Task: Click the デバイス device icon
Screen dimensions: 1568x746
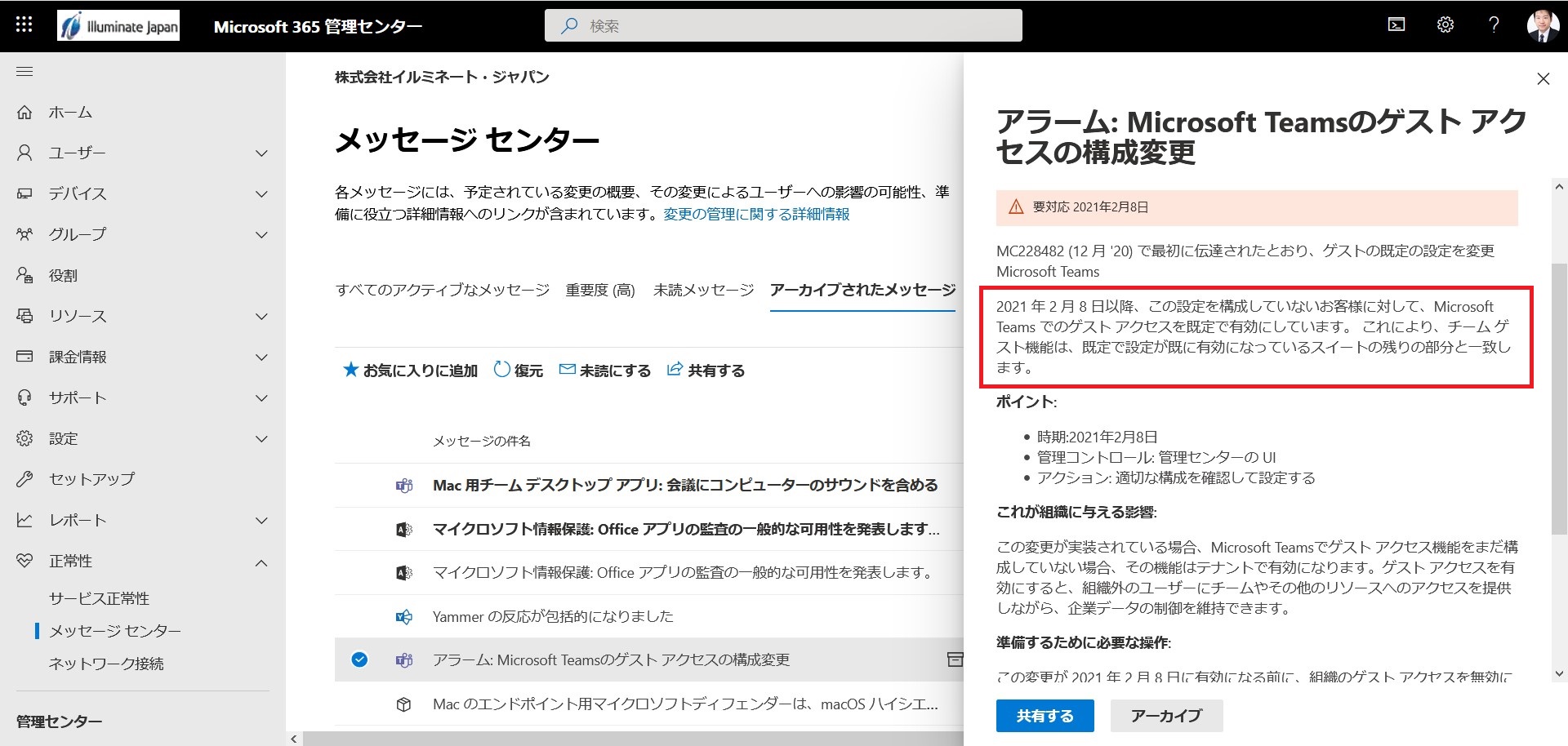Action: (24, 193)
